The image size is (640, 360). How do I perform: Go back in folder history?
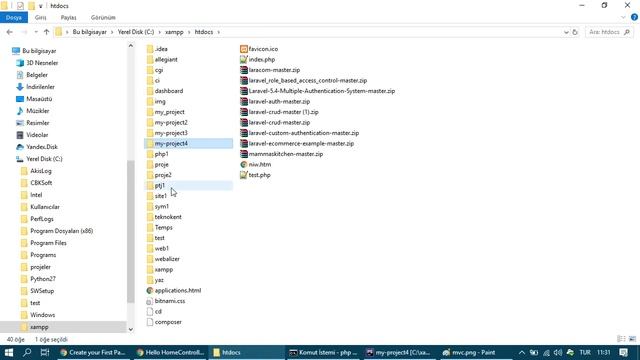click(10, 32)
